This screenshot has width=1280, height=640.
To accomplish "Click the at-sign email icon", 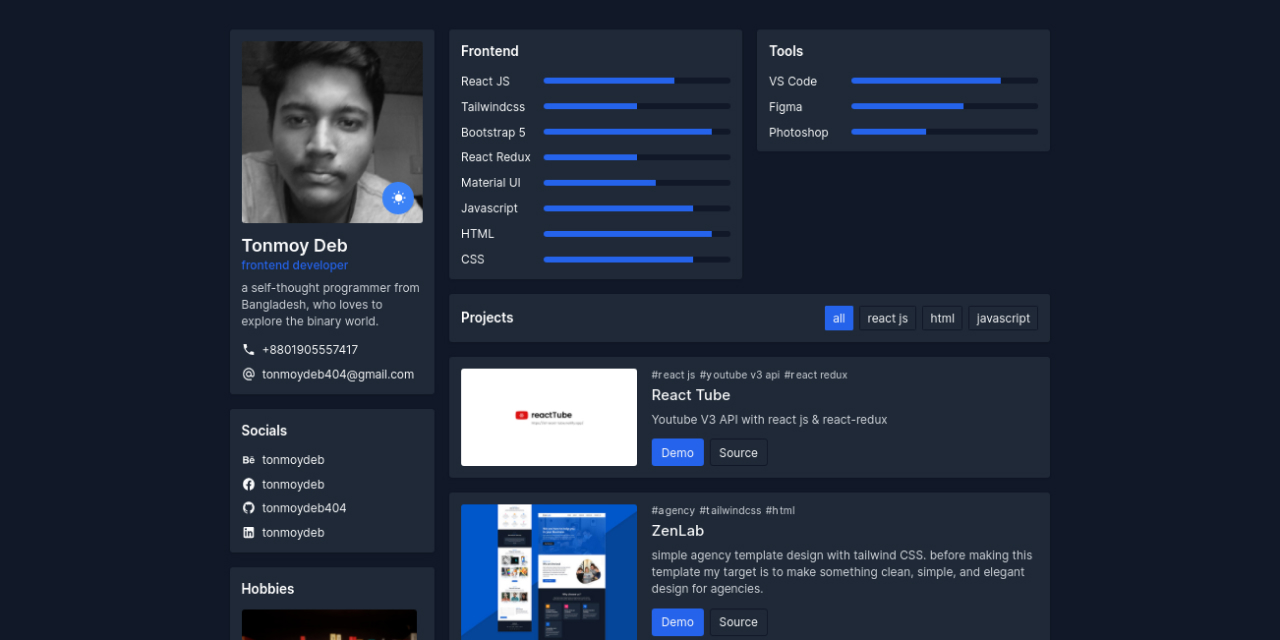I will pos(249,374).
